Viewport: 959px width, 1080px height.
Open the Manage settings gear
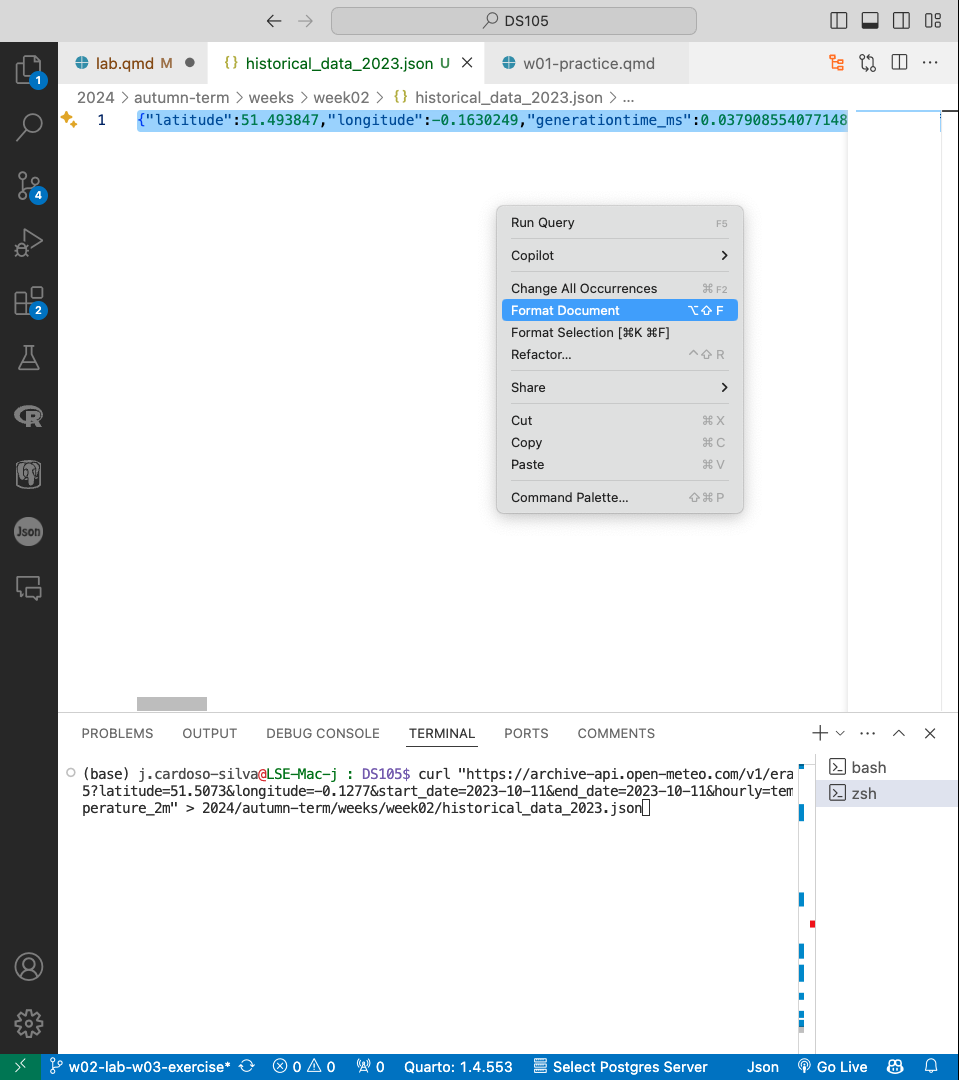pos(29,1024)
